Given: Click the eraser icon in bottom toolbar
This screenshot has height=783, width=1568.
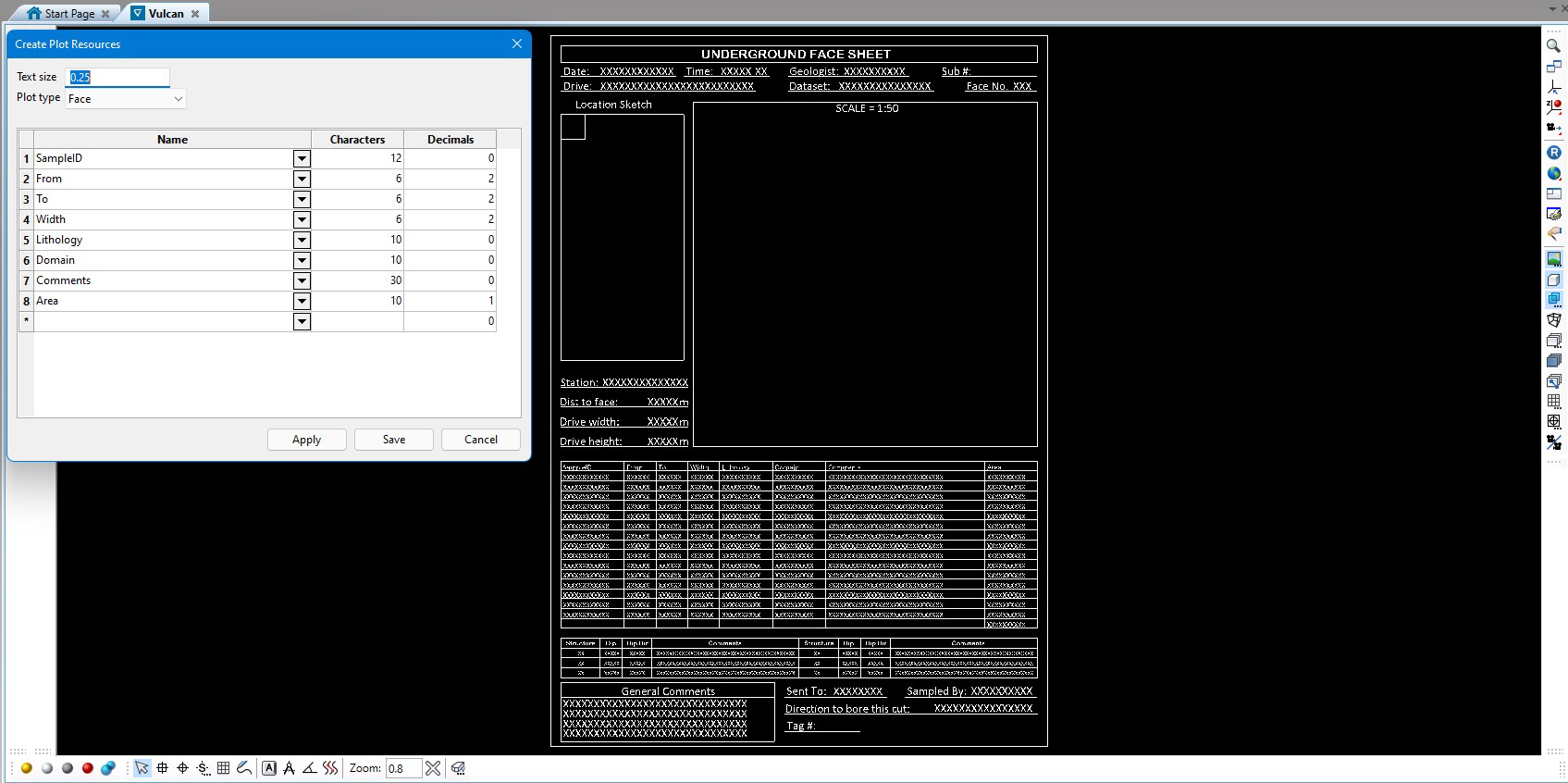Looking at the screenshot, I should [458, 768].
